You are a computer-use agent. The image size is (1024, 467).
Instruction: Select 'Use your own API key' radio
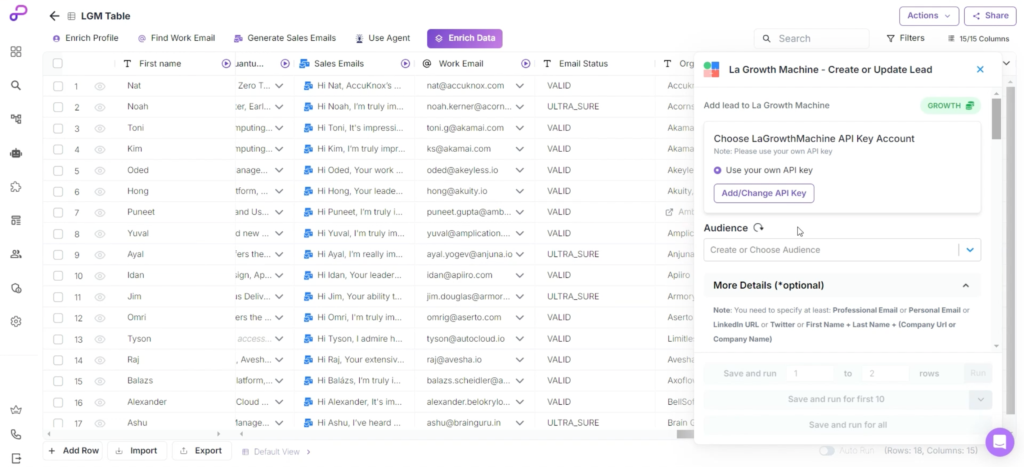718,170
